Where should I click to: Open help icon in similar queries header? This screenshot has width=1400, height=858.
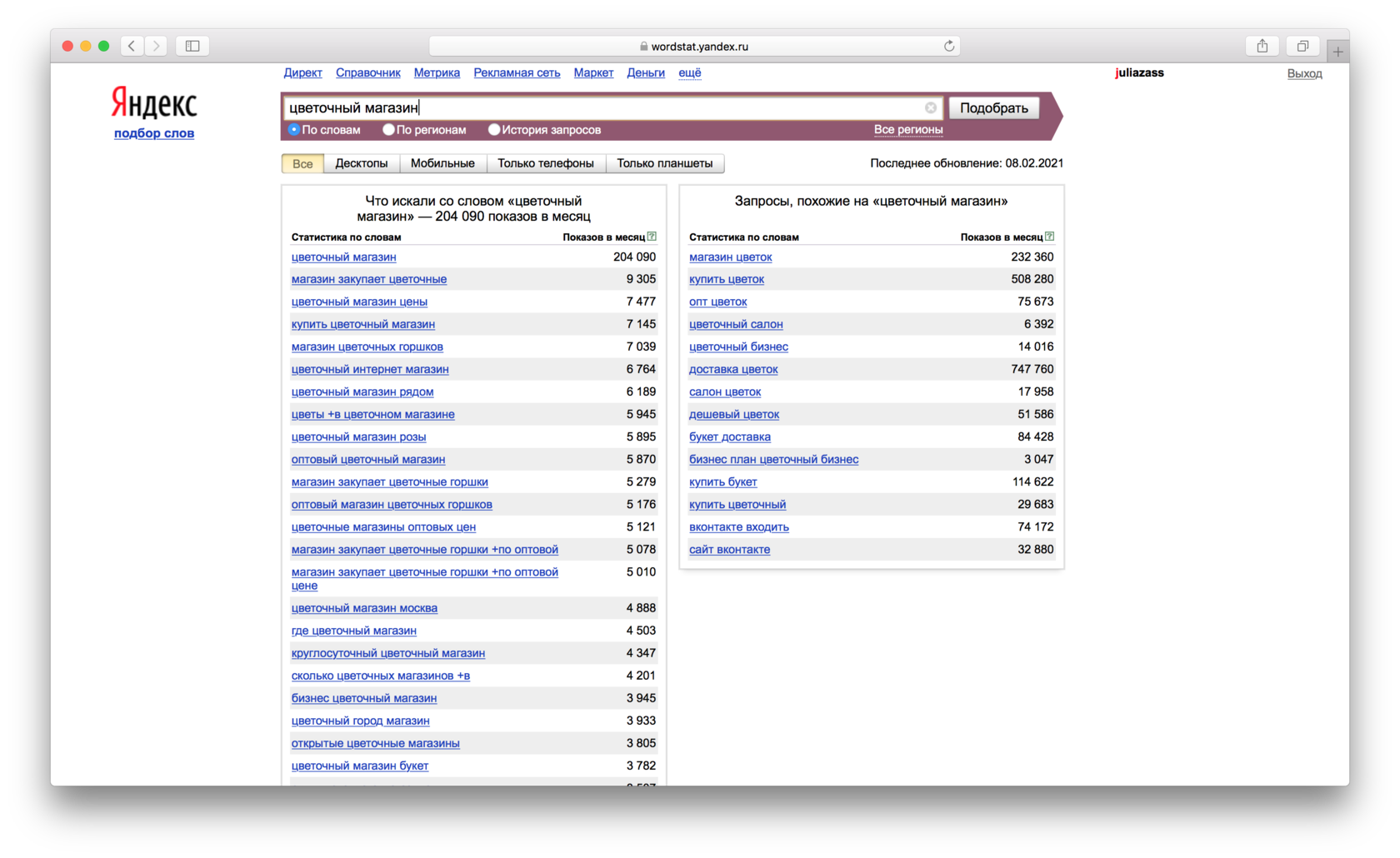[1049, 237]
